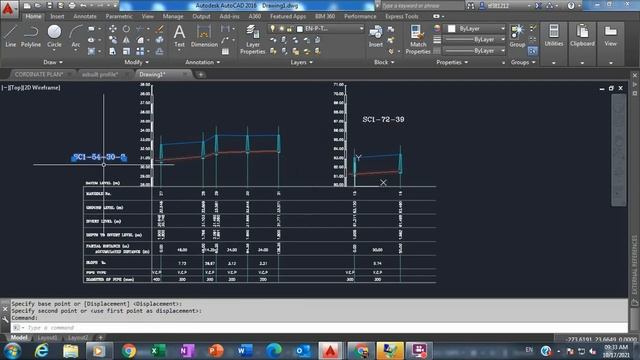Select the Circle tool
The width and height of the screenshot is (640, 360).
click(54, 36)
